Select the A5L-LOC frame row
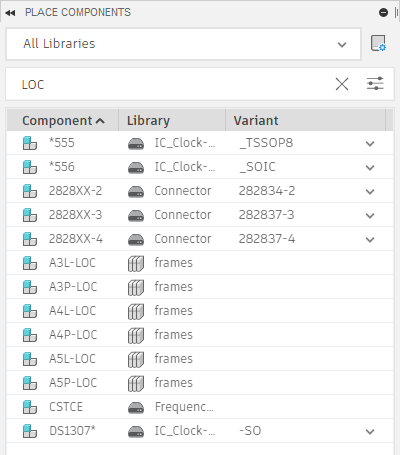This screenshot has height=455, width=400. pos(200,359)
